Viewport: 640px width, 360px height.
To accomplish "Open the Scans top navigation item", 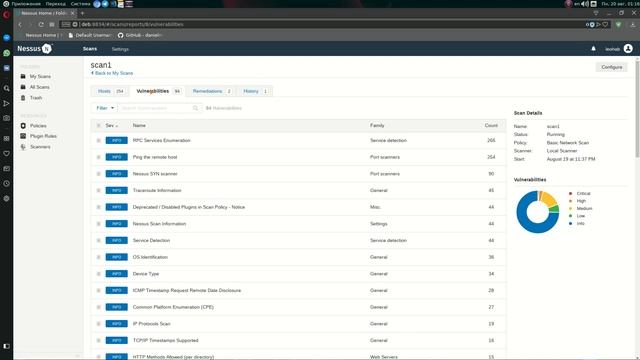I will (x=90, y=49).
